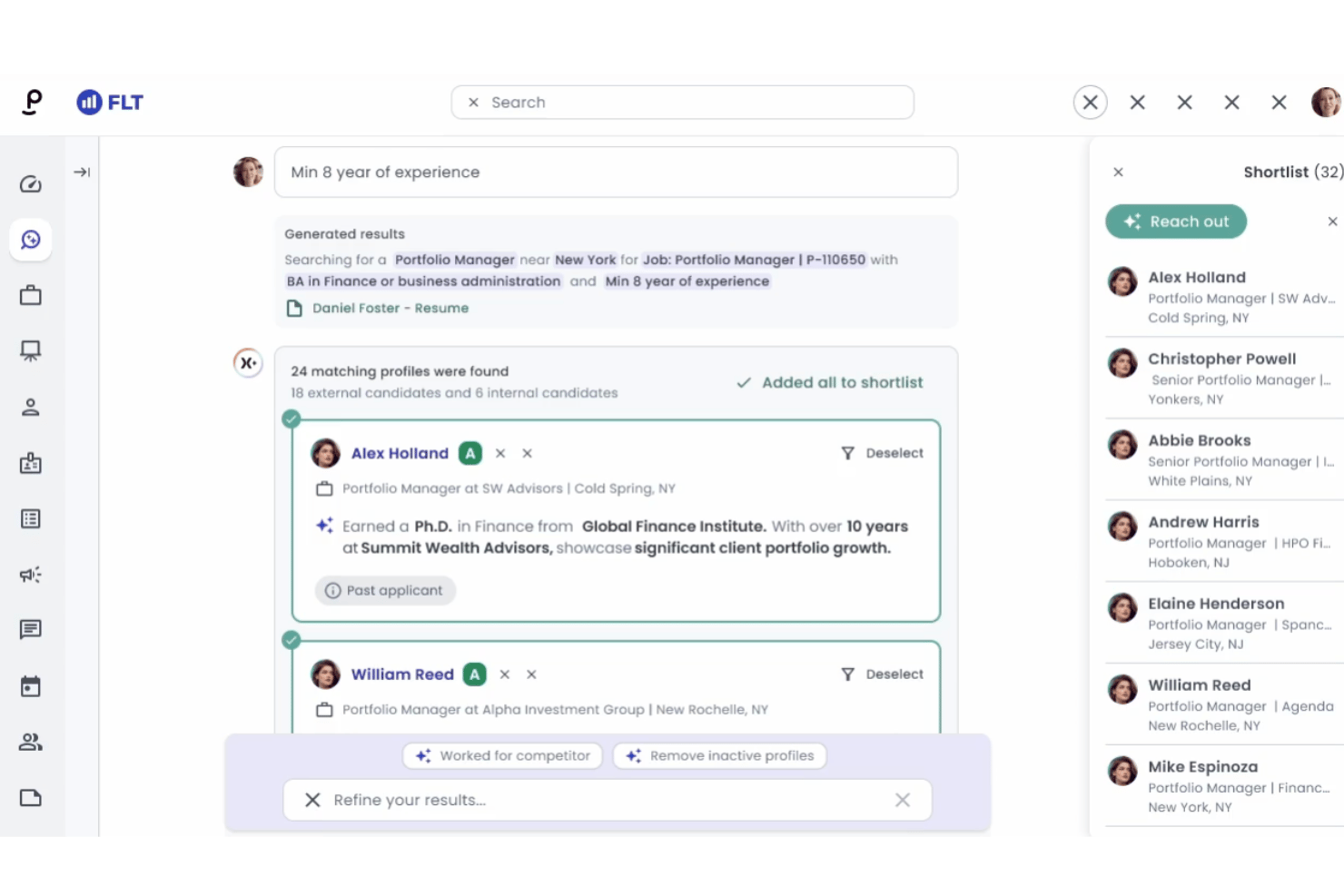Collapse the side panel with arrow icon

(x=82, y=172)
